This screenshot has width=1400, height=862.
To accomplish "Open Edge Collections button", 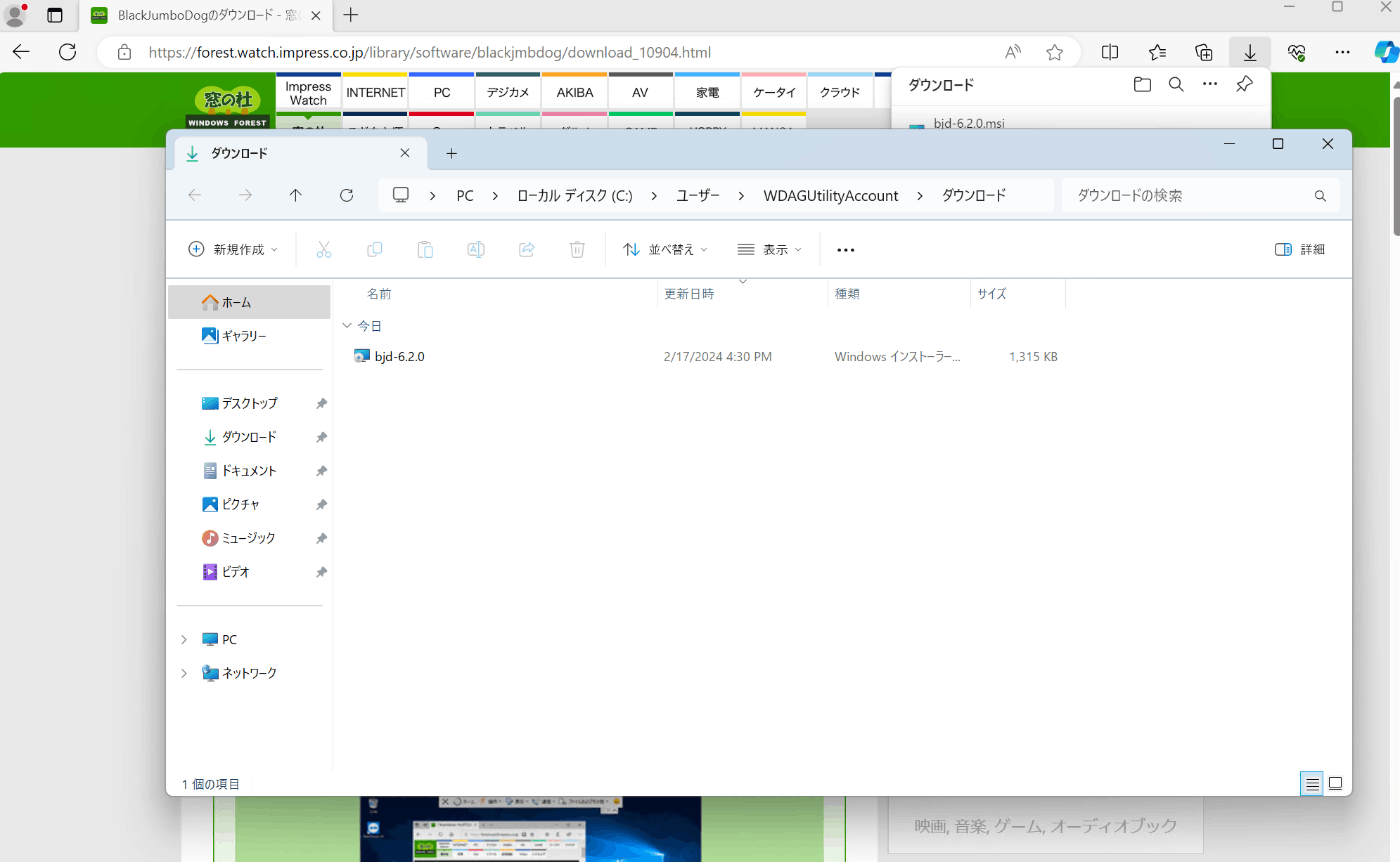I will click(x=1204, y=52).
